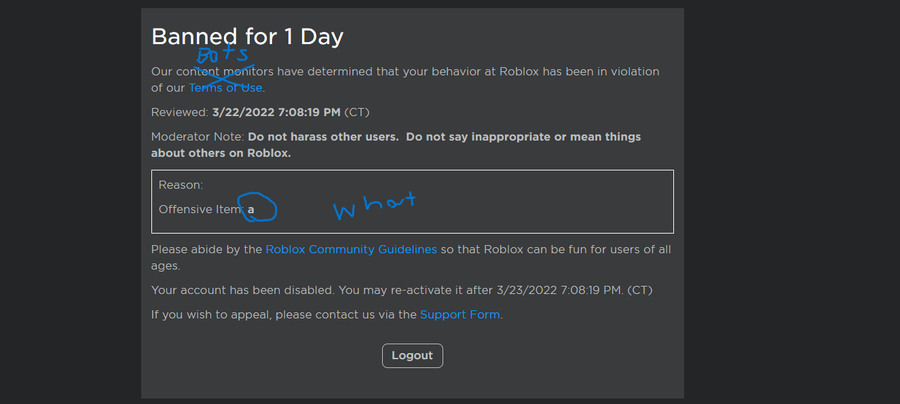The image size is (900, 404).
Task: Open the Roblox Community Guidelines link
Action: 351,249
